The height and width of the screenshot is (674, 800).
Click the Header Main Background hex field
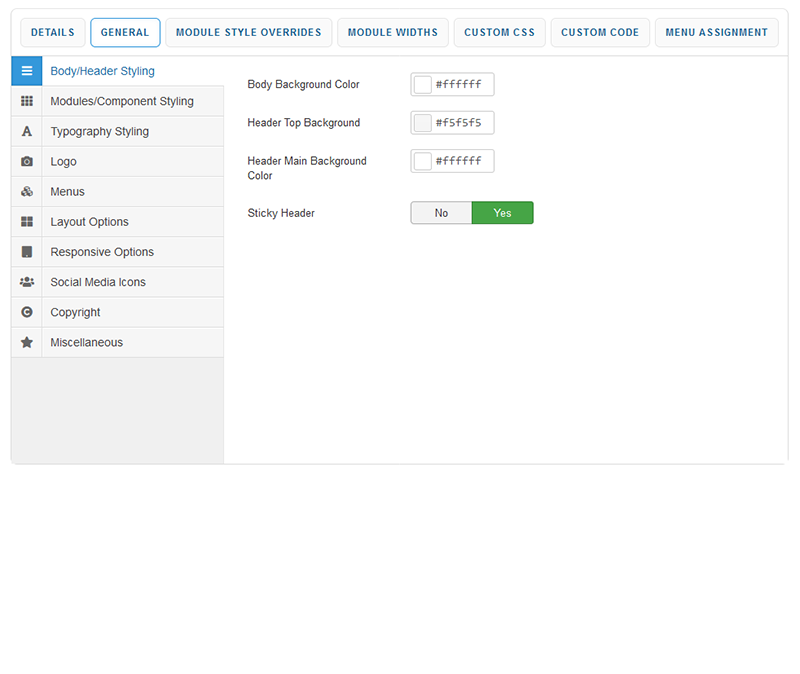[462, 161]
